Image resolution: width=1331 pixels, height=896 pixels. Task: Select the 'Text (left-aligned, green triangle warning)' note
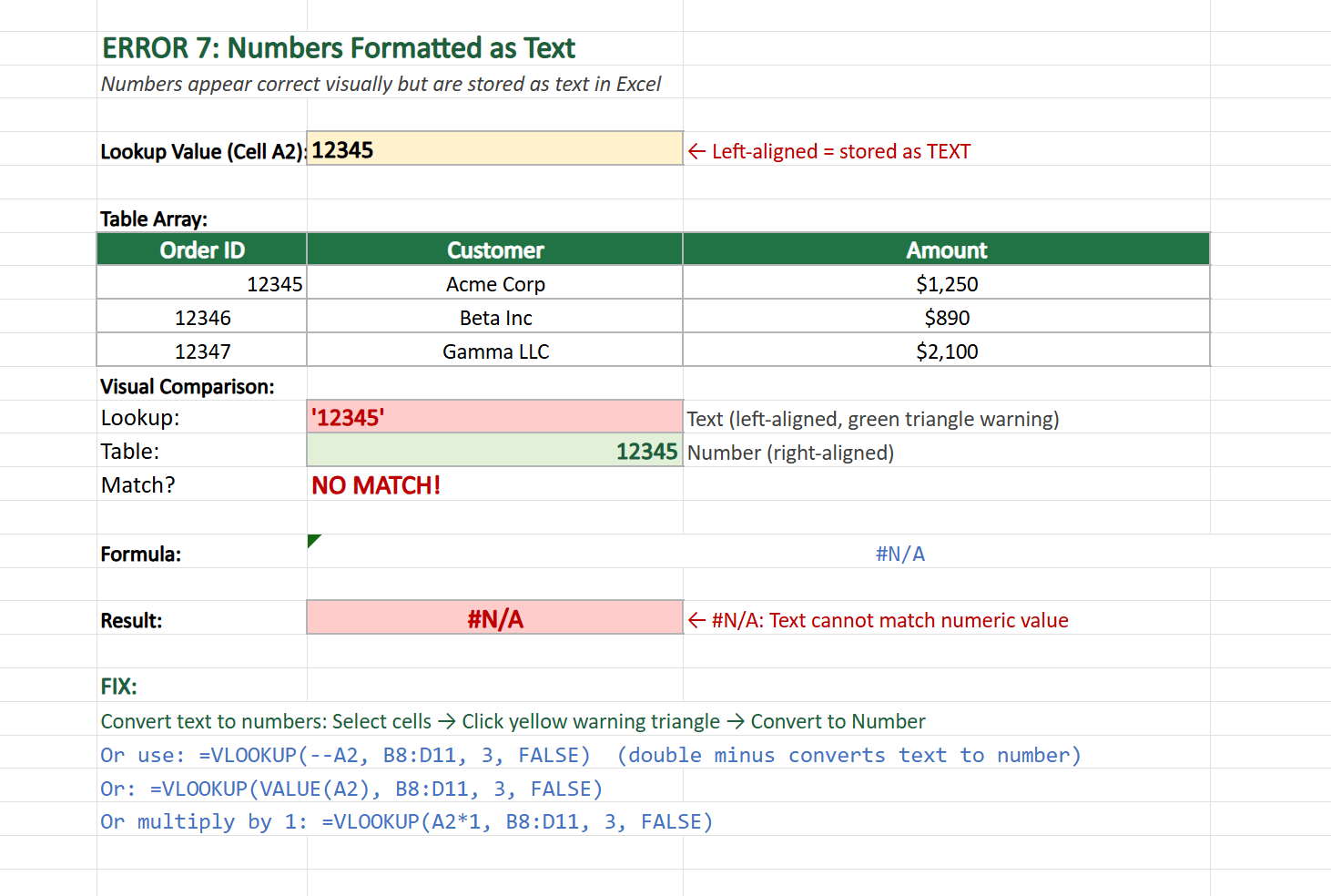tap(873, 419)
